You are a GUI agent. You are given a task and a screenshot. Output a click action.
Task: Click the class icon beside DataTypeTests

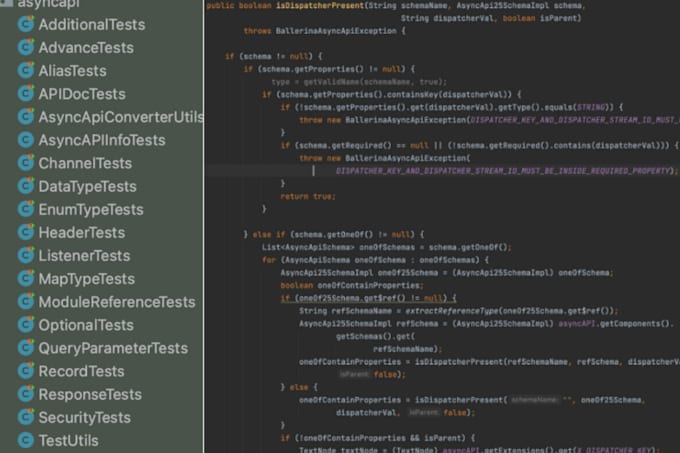[x=26, y=186]
